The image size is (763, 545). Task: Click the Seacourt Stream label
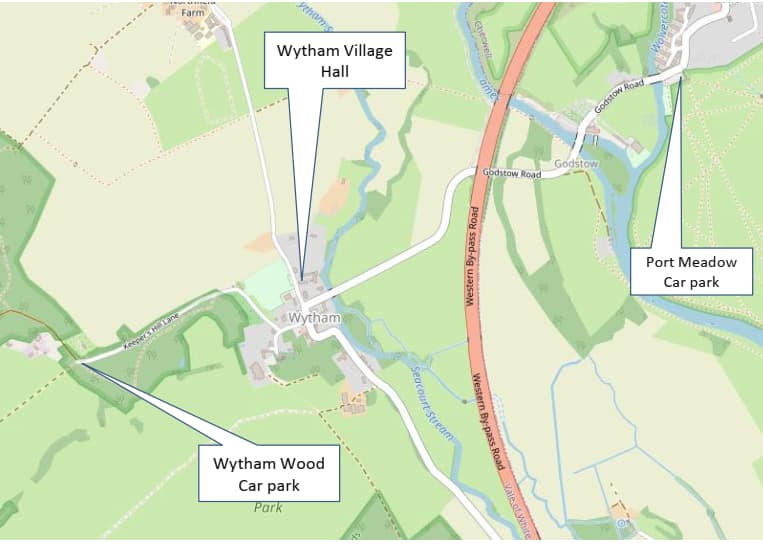(x=431, y=403)
